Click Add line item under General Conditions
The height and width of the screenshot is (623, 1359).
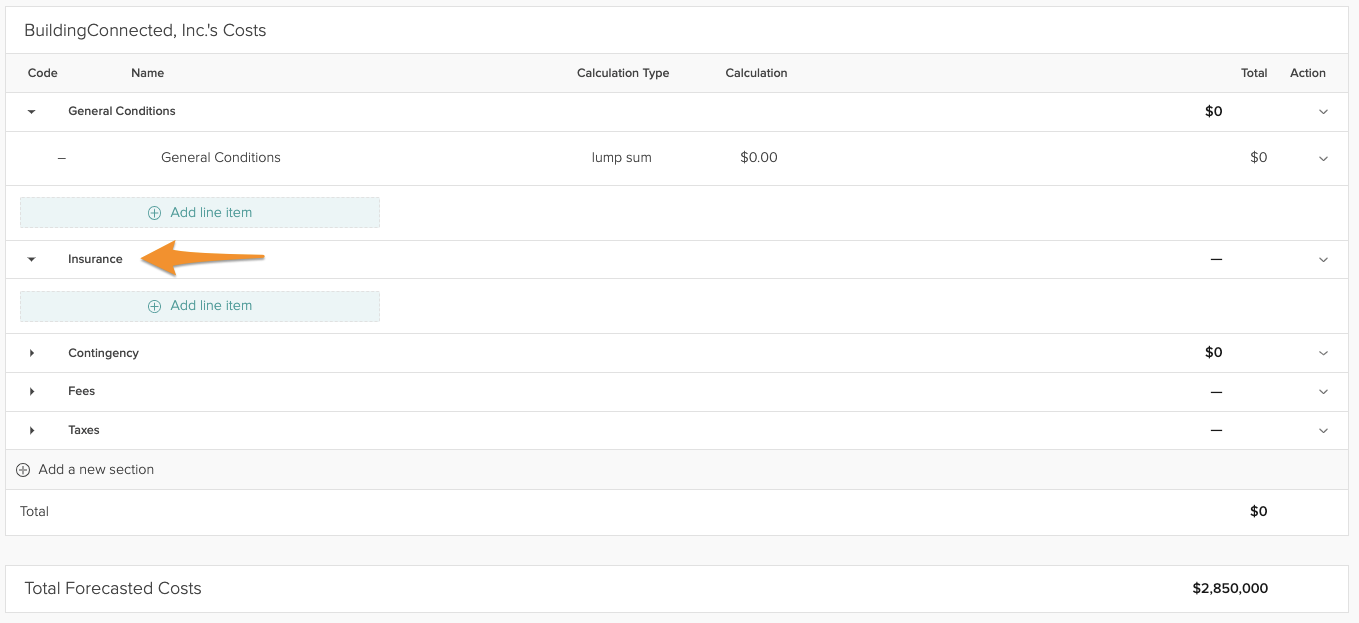click(200, 213)
